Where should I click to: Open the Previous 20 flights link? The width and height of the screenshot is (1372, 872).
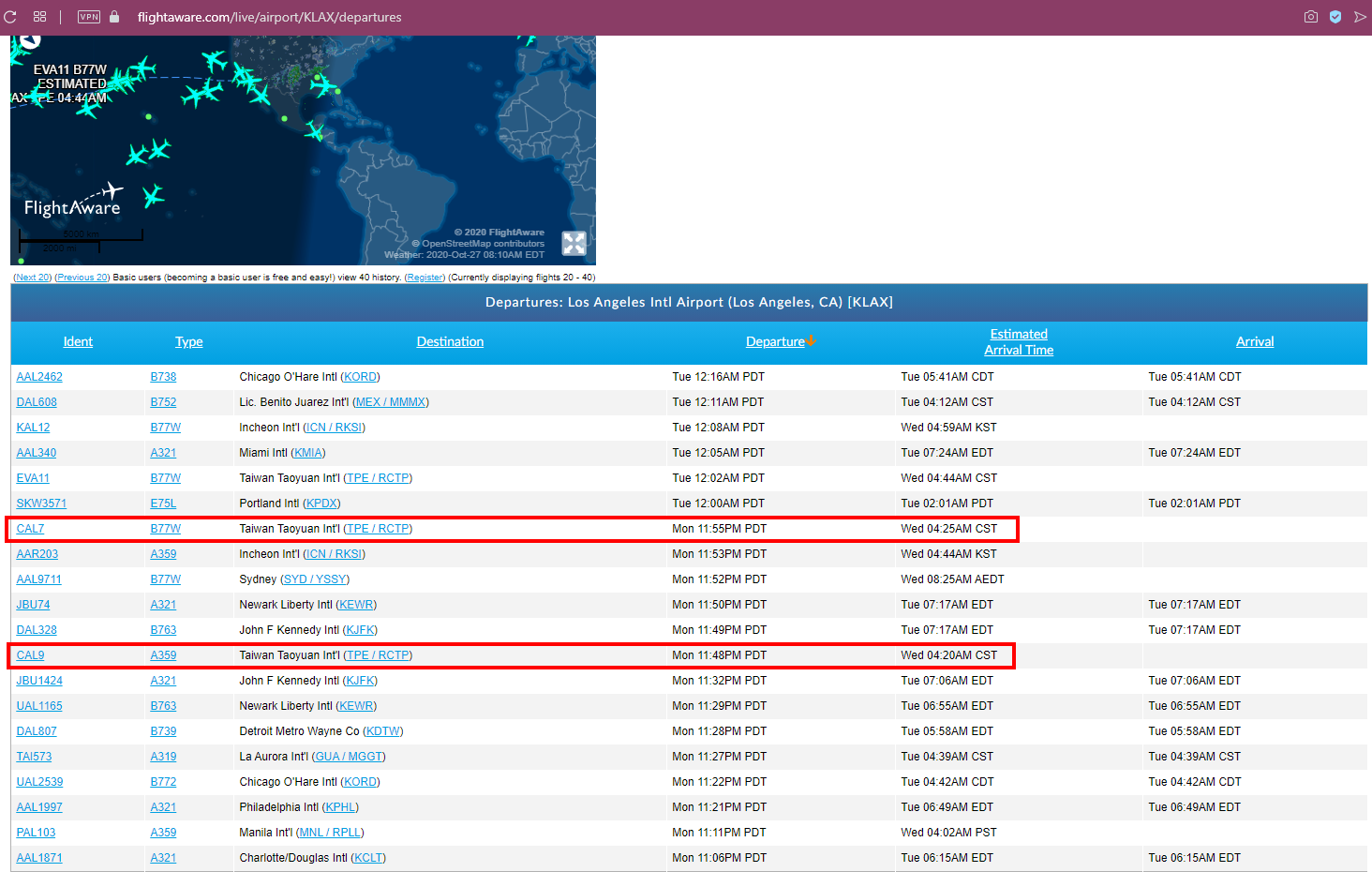[82, 278]
